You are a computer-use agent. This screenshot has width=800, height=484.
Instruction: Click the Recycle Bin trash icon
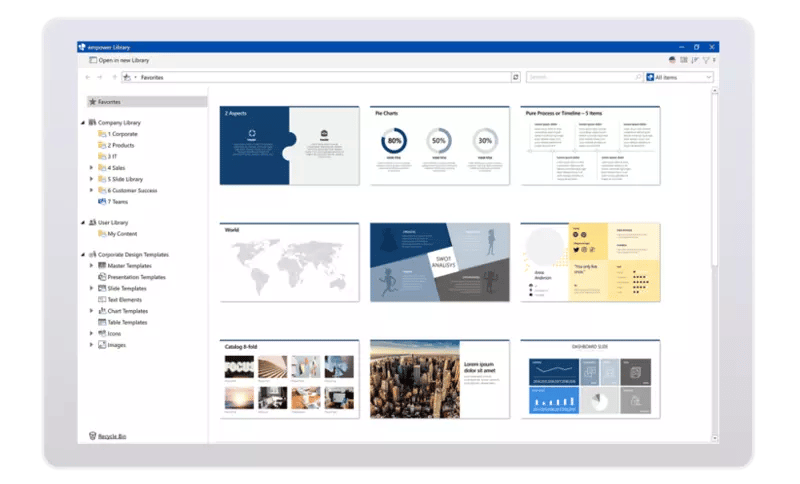[92, 436]
